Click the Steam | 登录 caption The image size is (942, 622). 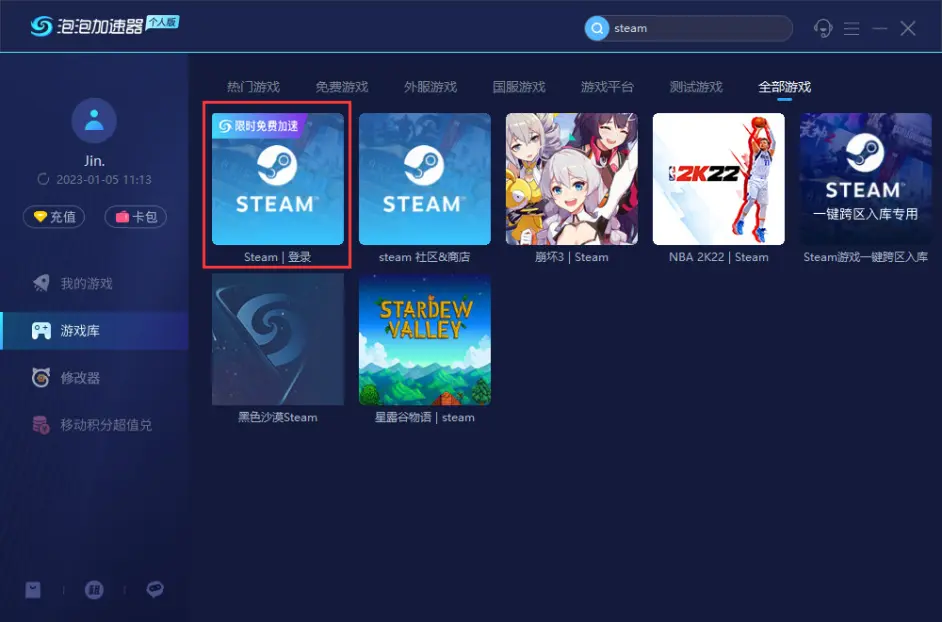click(x=278, y=257)
